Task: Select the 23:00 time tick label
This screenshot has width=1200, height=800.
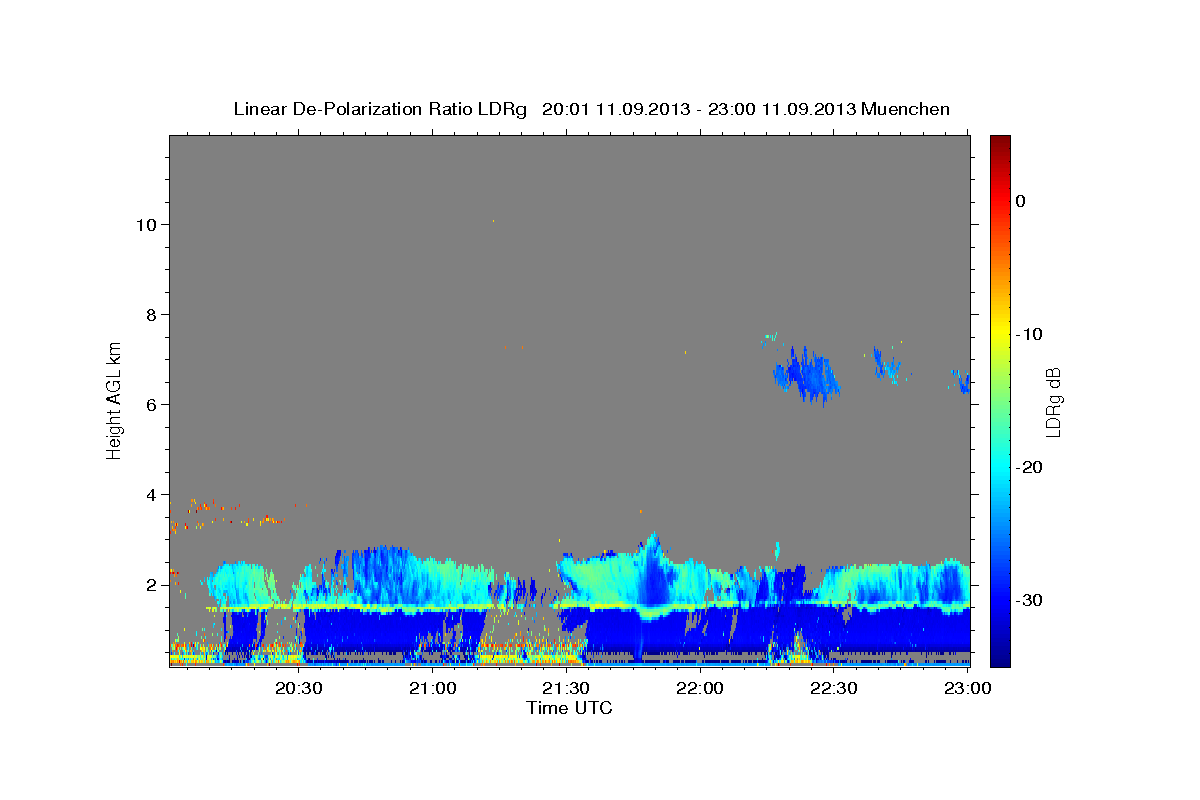Action: (969, 688)
